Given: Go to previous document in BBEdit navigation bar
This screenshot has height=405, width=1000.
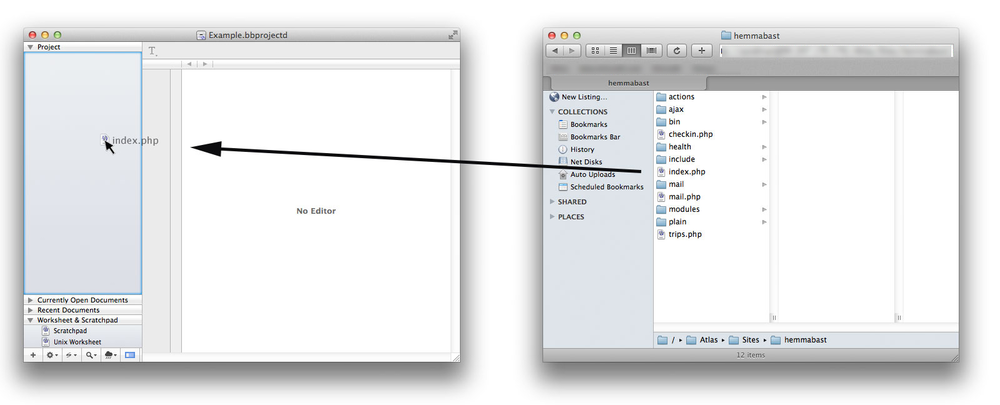Looking at the screenshot, I should click(189, 64).
